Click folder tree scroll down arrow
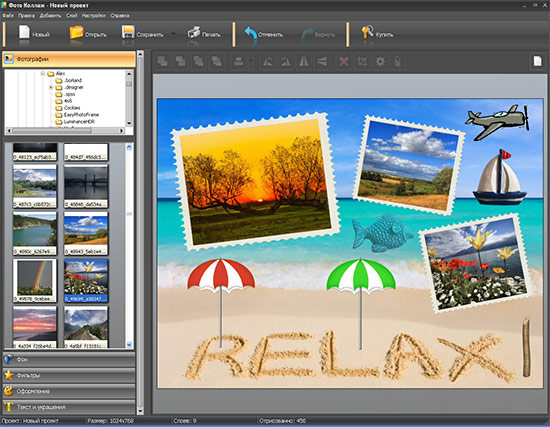 129,123
